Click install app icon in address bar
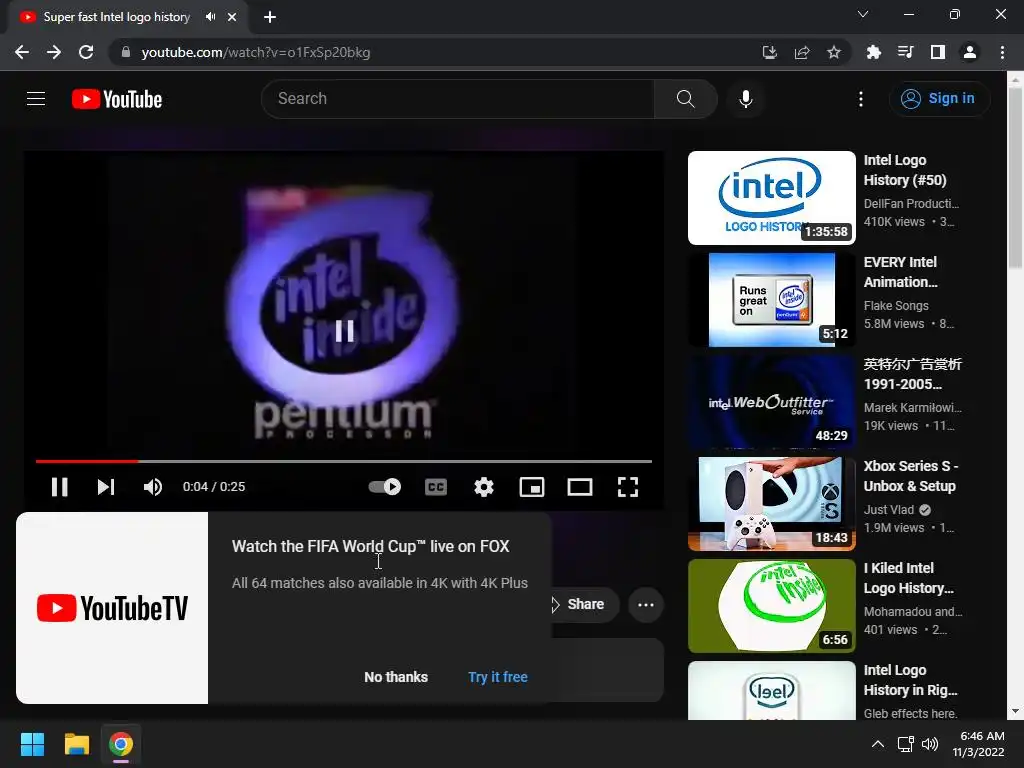Image resolution: width=1024 pixels, height=768 pixels. click(x=769, y=52)
